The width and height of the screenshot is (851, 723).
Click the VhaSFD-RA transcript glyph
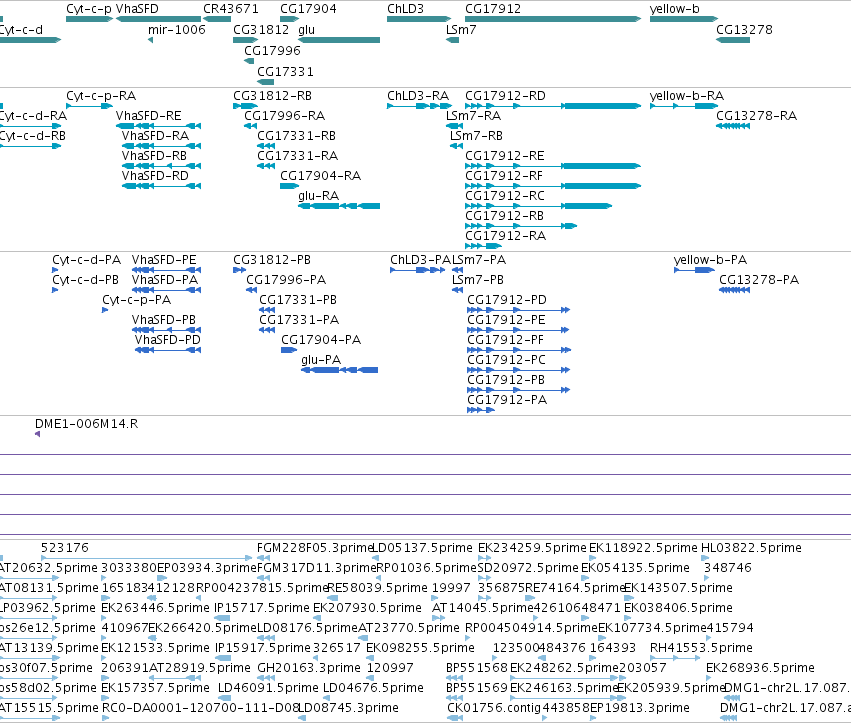161,146
